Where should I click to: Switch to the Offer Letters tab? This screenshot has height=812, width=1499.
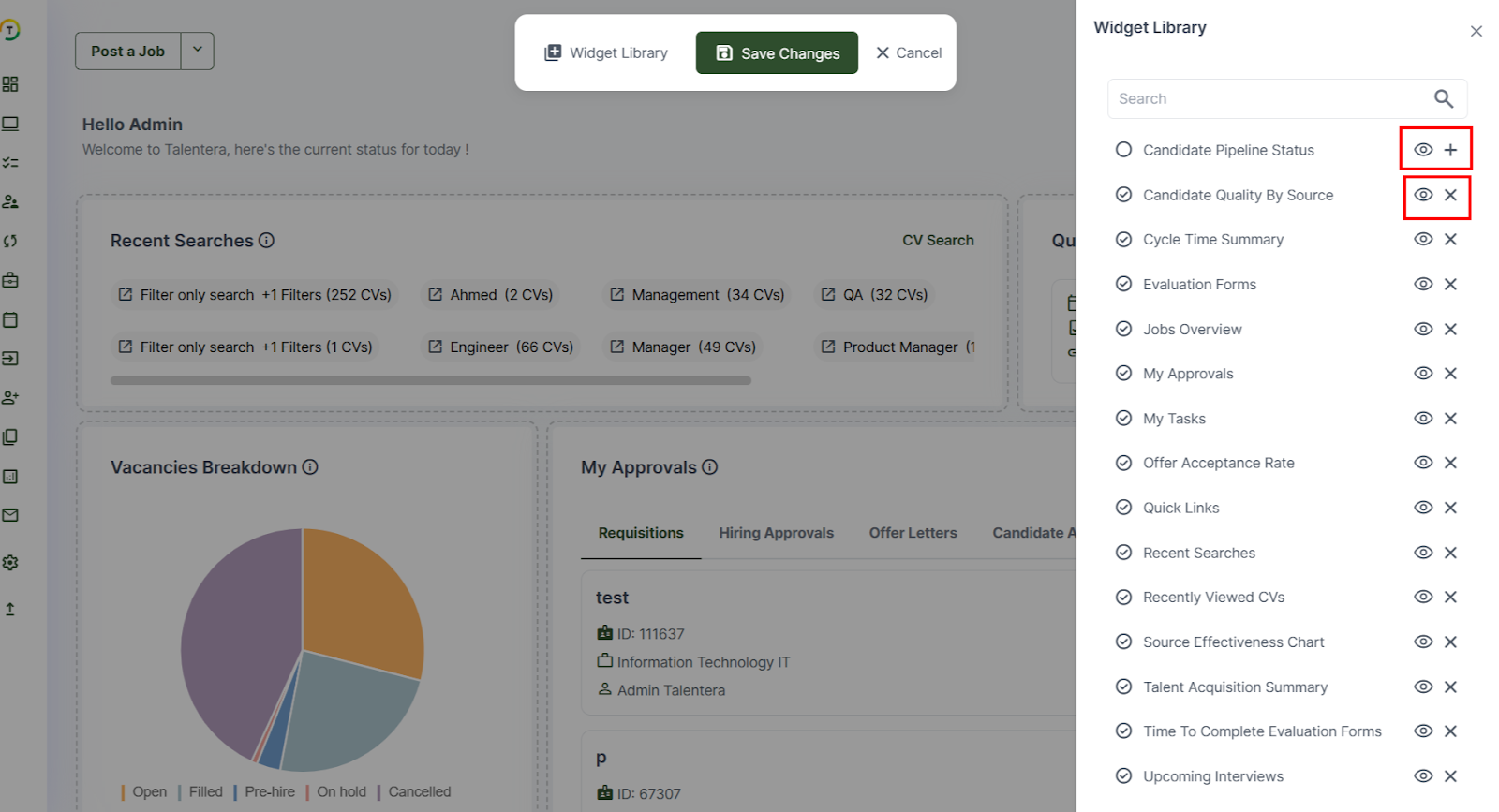(x=913, y=533)
